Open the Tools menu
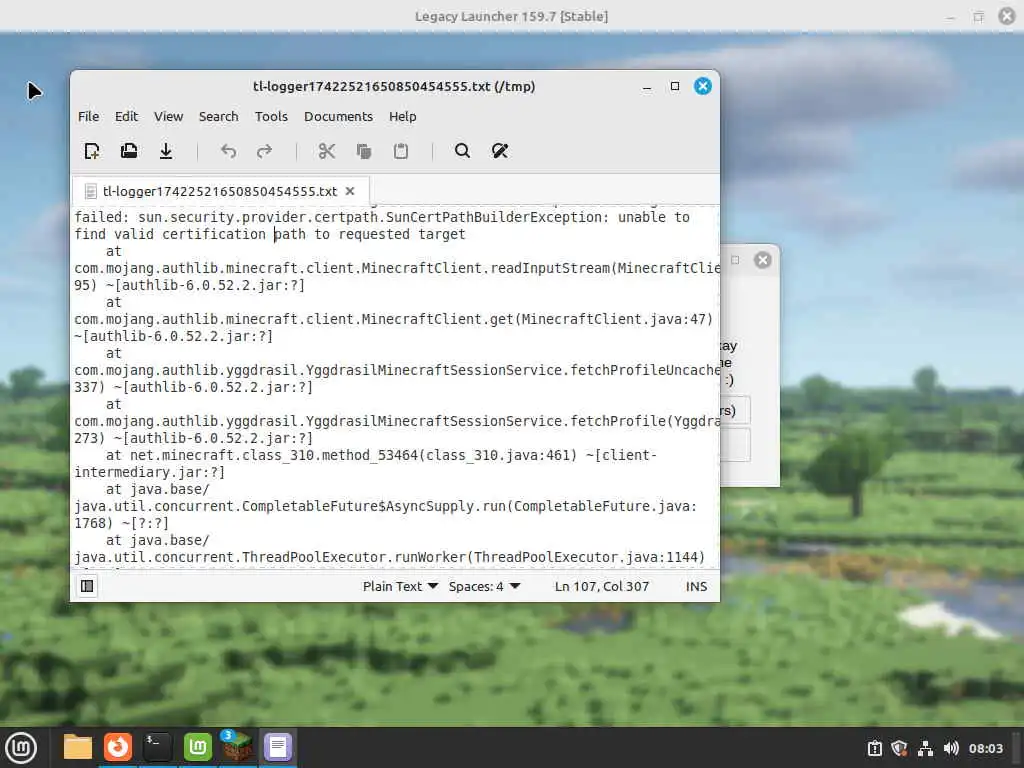This screenshot has height=768, width=1024. [271, 116]
